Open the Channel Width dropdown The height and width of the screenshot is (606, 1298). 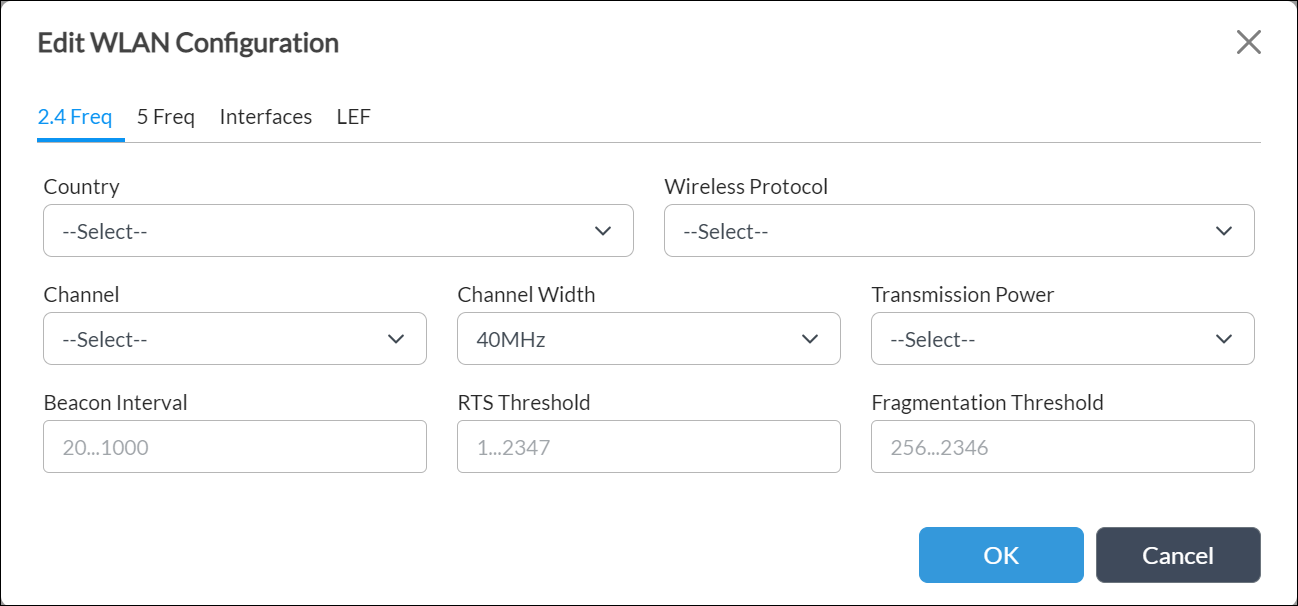point(648,339)
